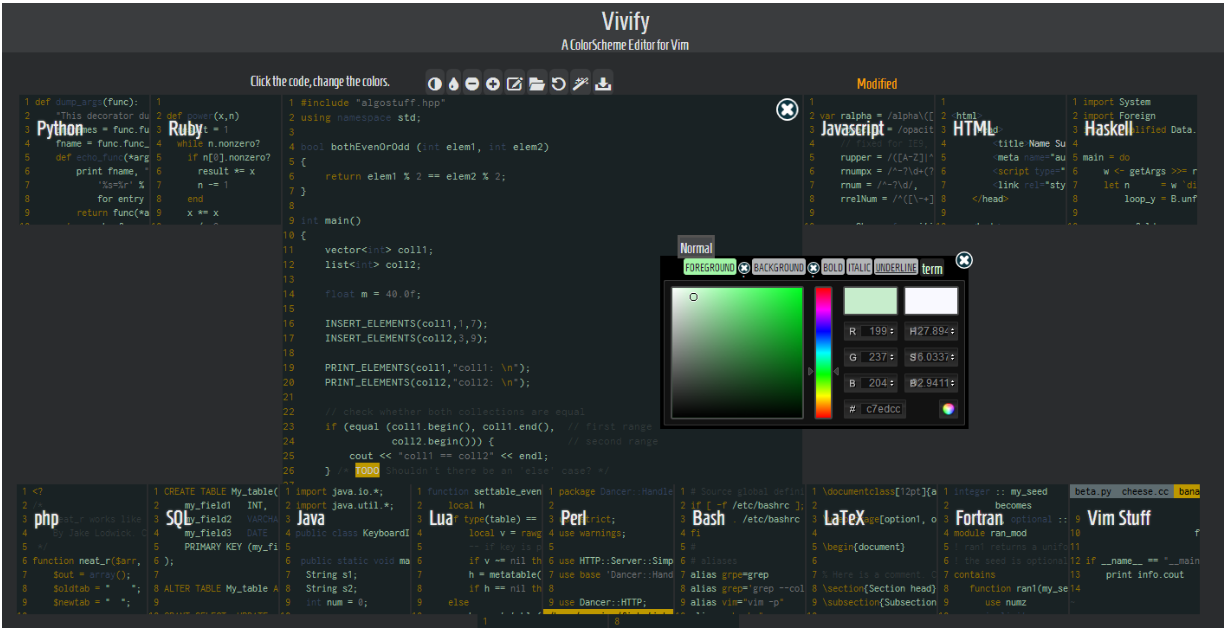Open the Java code preview
Image resolution: width=1225 pixels, height=631 pixels.
point(347,549)
